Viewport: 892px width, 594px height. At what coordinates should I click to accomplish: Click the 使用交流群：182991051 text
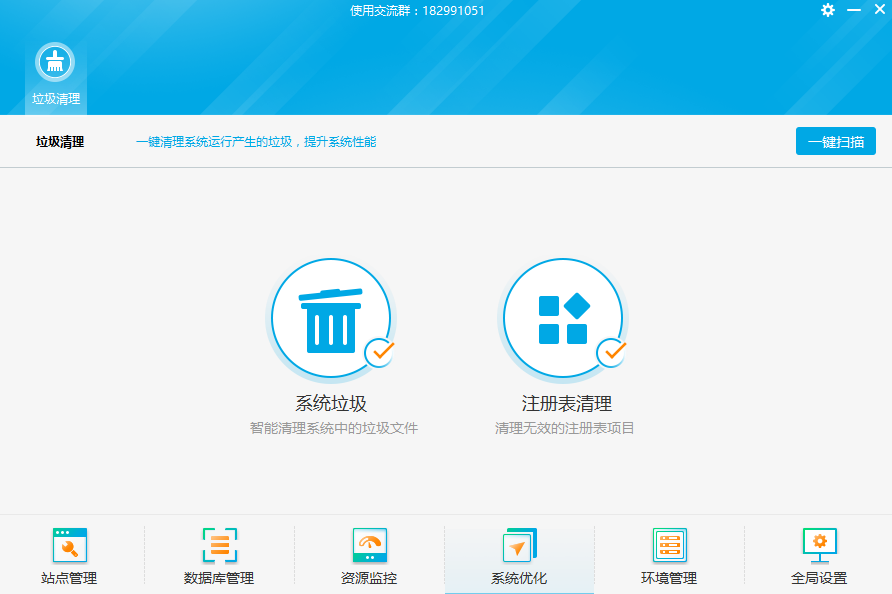(x=417, y=11)
